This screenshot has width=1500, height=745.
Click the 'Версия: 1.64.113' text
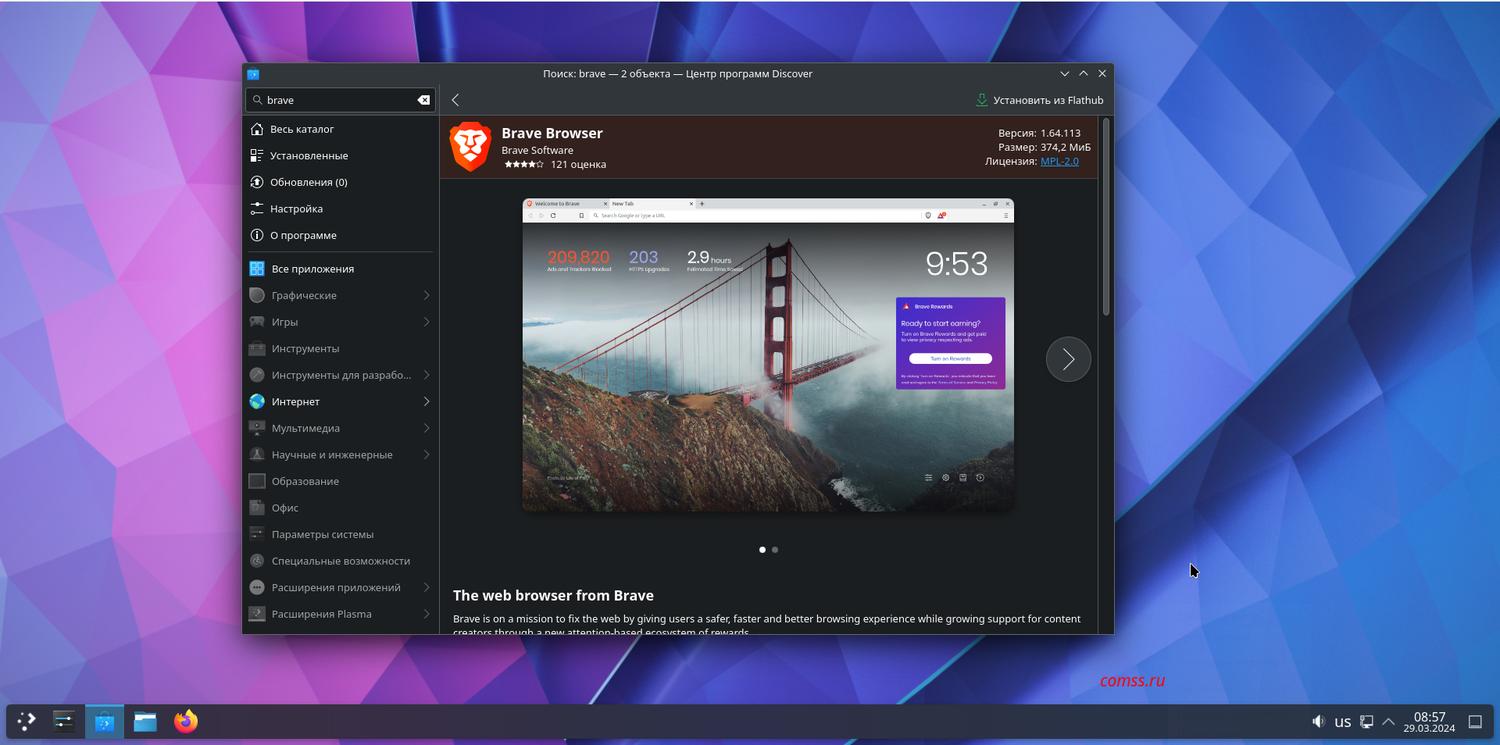coord(1039,133)
